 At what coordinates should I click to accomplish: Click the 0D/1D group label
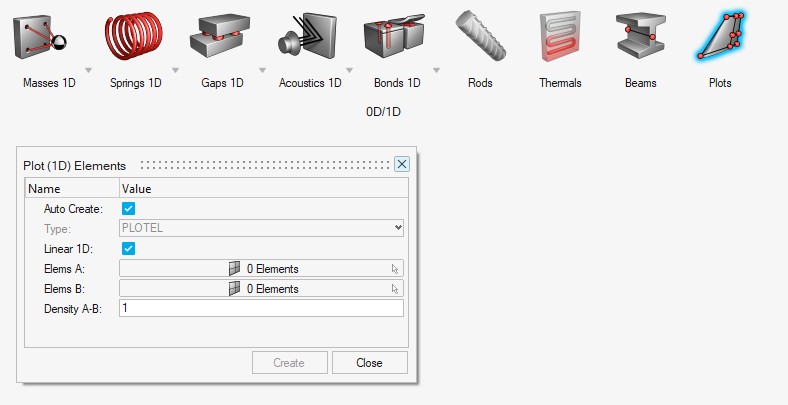pos(383,112)
